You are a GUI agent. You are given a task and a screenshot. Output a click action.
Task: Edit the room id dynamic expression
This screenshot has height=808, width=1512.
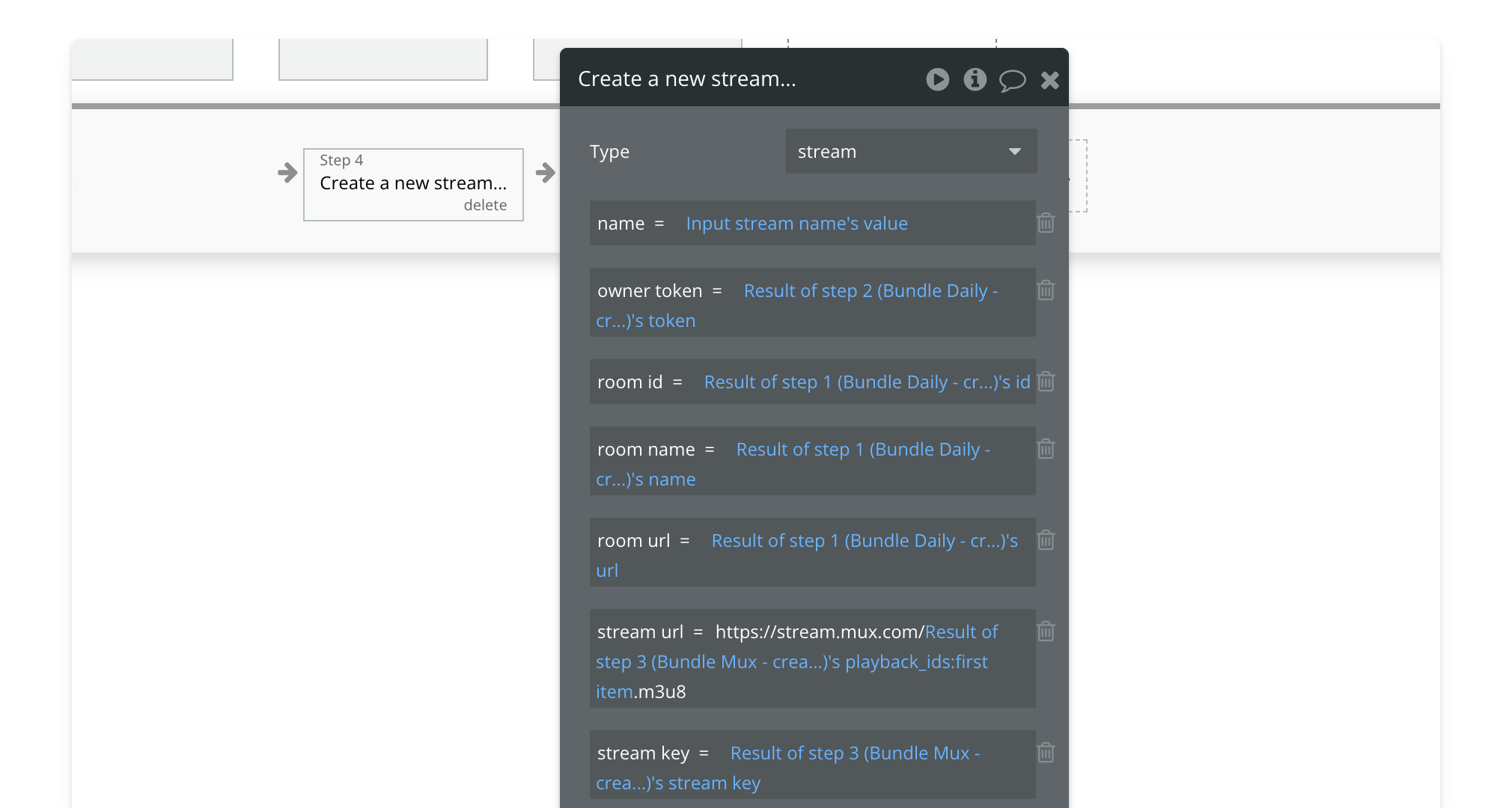pos(867,382)
